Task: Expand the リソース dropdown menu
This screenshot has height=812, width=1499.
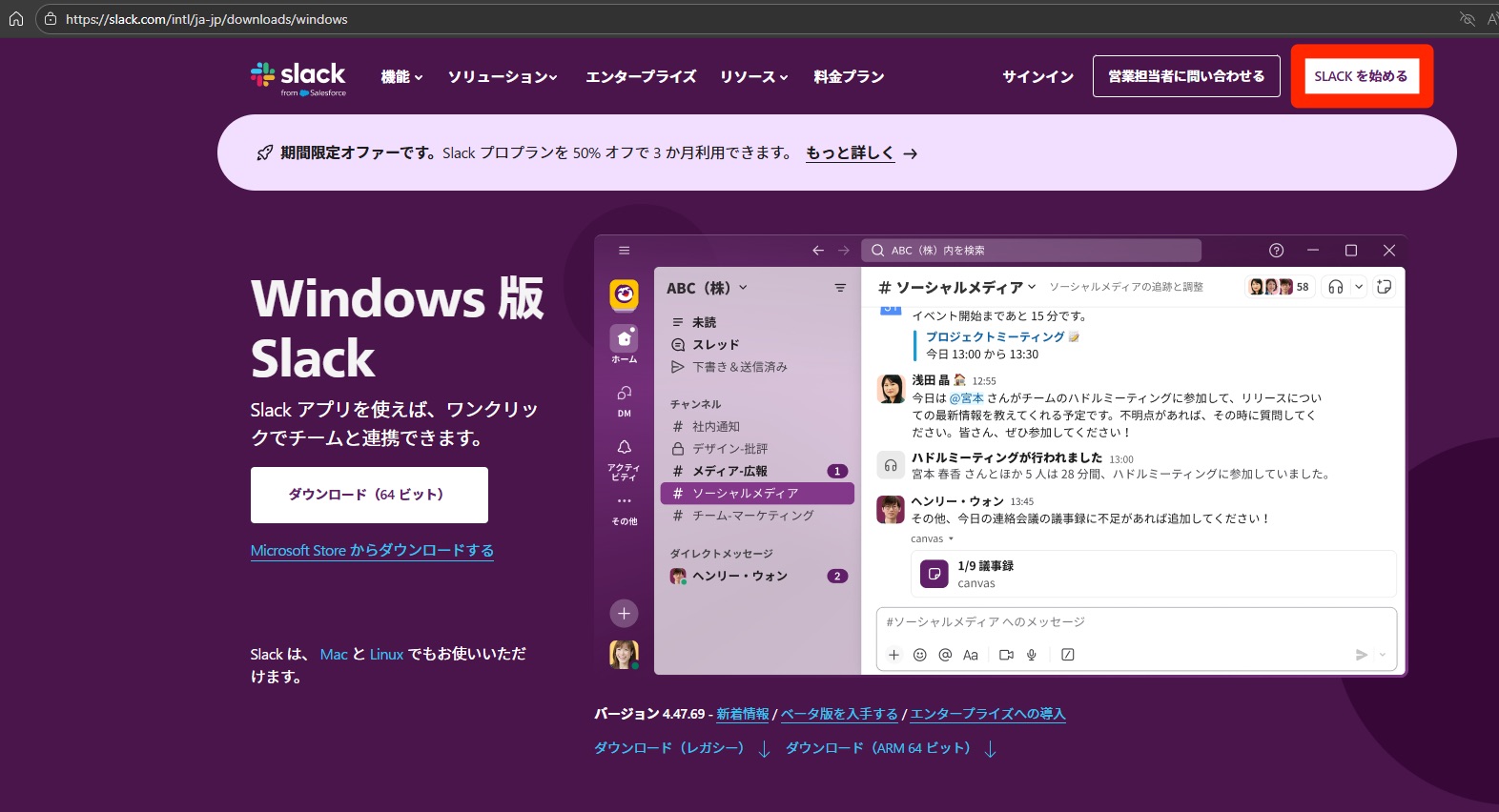Action: (x=753, y=77)
